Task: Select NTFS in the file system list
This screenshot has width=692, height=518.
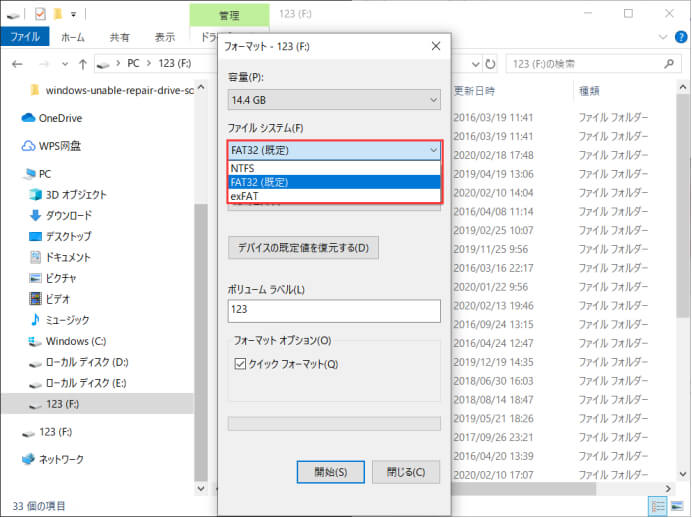Action: point(334,168)
